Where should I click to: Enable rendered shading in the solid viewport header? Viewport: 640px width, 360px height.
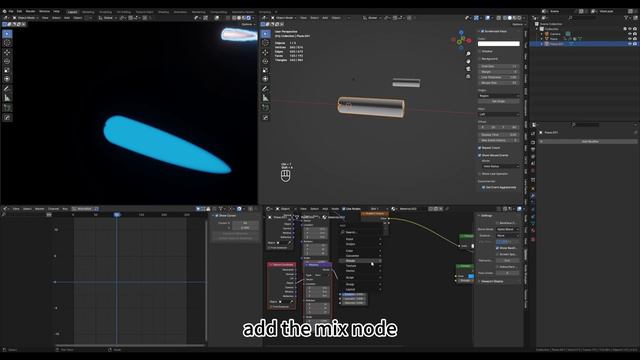(520, 18)
